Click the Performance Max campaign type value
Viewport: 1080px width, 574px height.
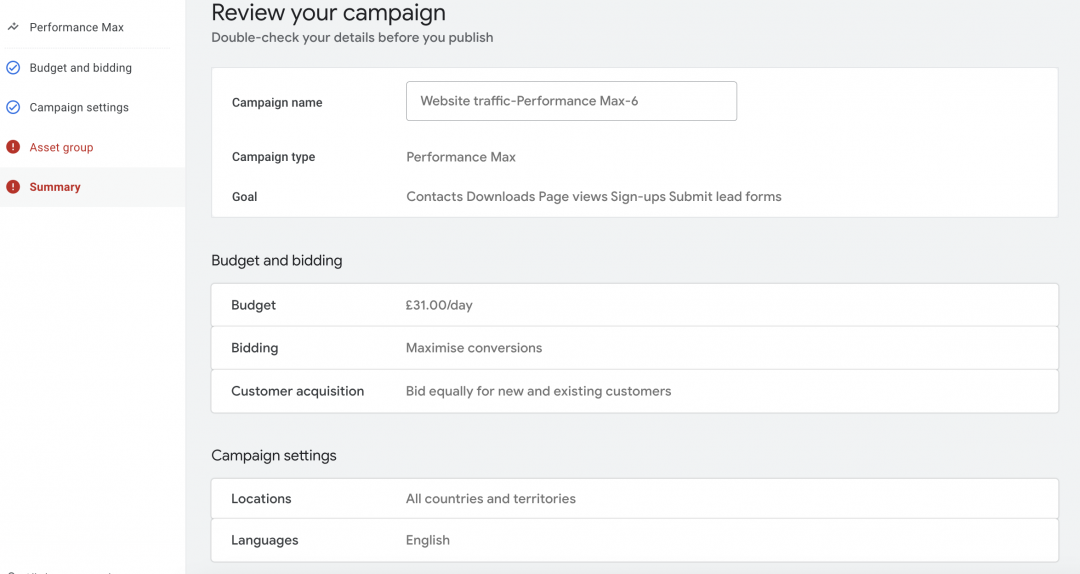click(461, 157)
